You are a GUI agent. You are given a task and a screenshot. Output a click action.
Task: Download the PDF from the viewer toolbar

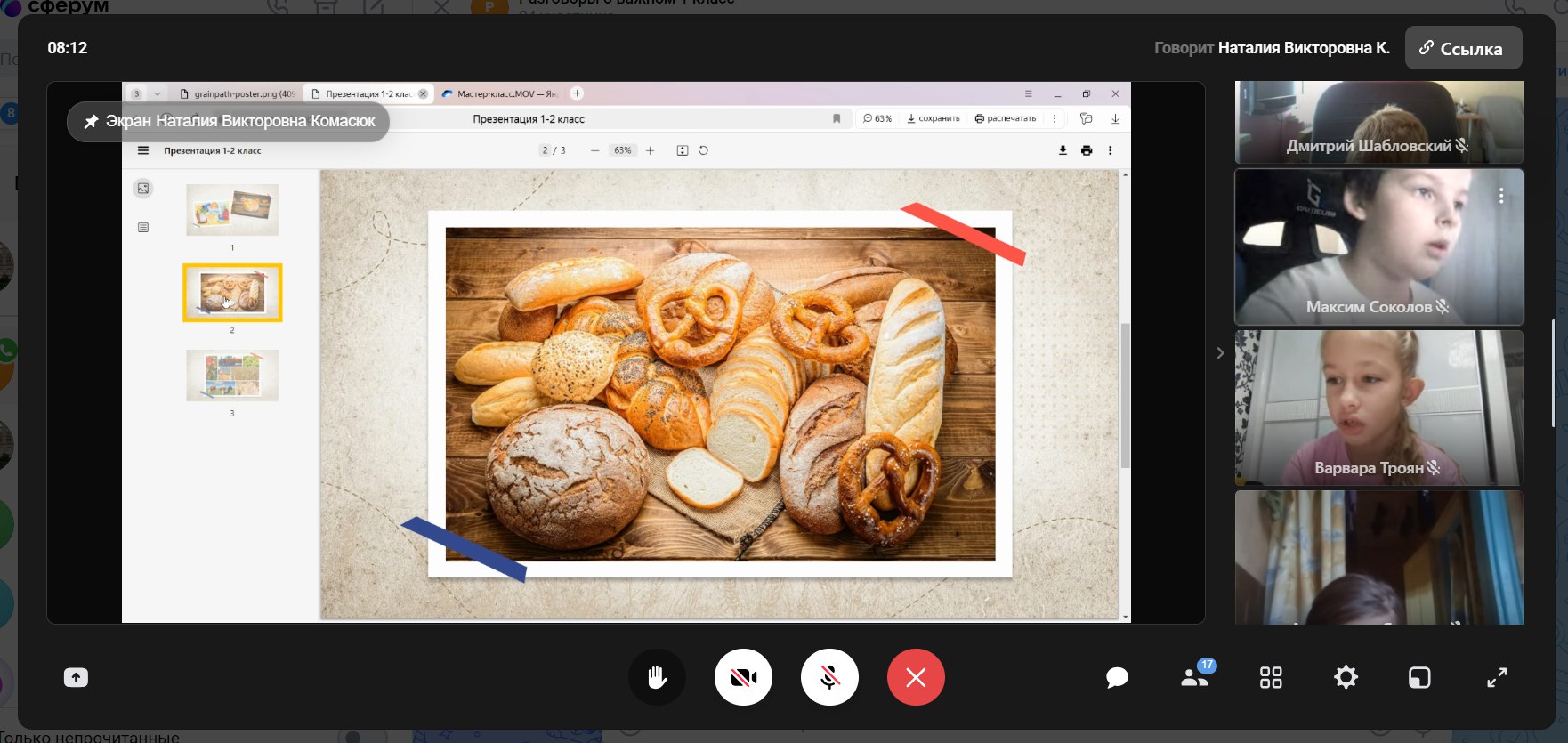coord(1063,150)
